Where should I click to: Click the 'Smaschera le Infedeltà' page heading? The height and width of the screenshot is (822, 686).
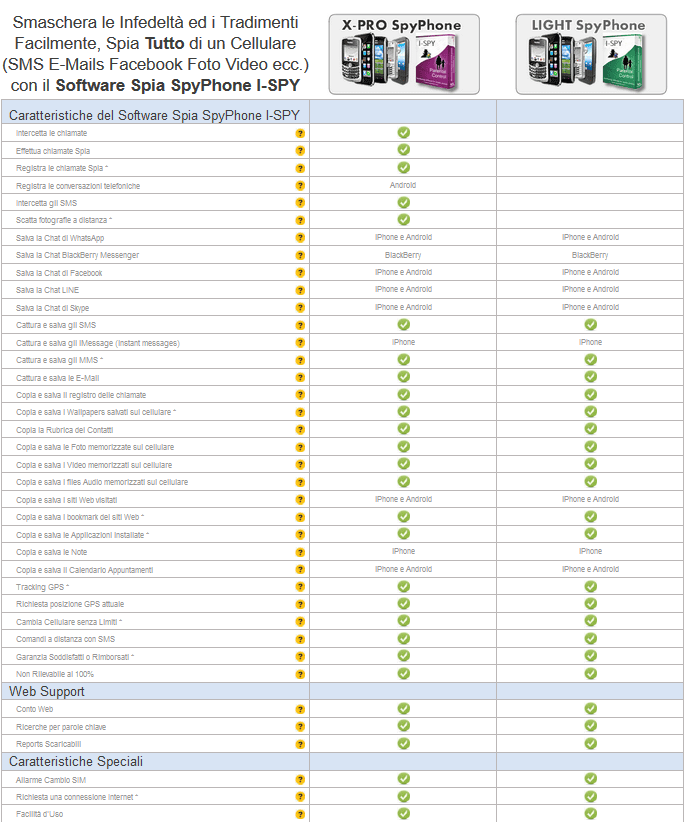[x=156, y=53]
